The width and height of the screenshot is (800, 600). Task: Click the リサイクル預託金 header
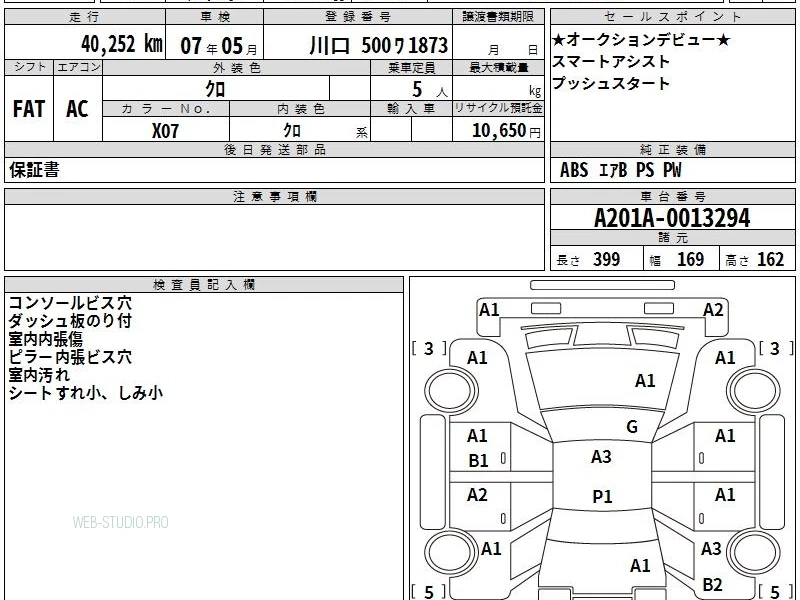tap(498, 108)
